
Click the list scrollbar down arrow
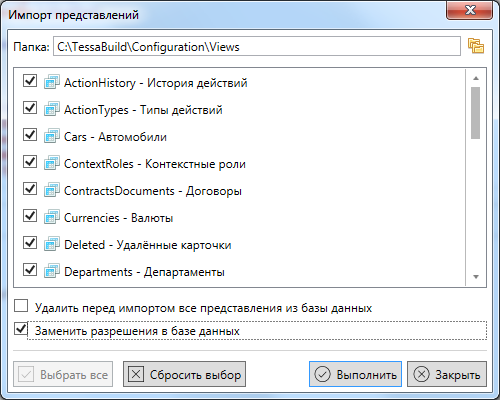476,277
